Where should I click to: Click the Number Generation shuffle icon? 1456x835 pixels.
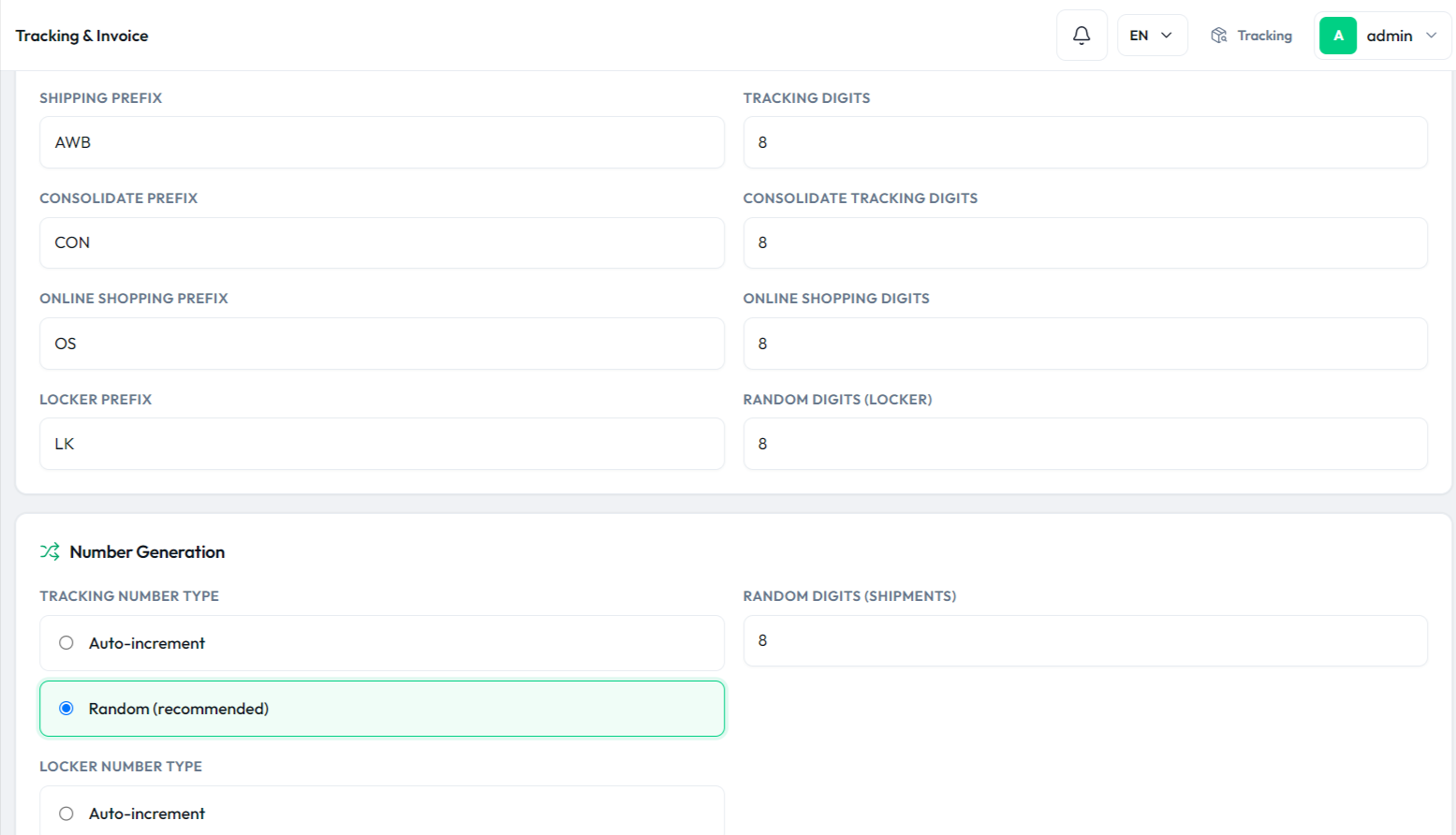[50, 551]
